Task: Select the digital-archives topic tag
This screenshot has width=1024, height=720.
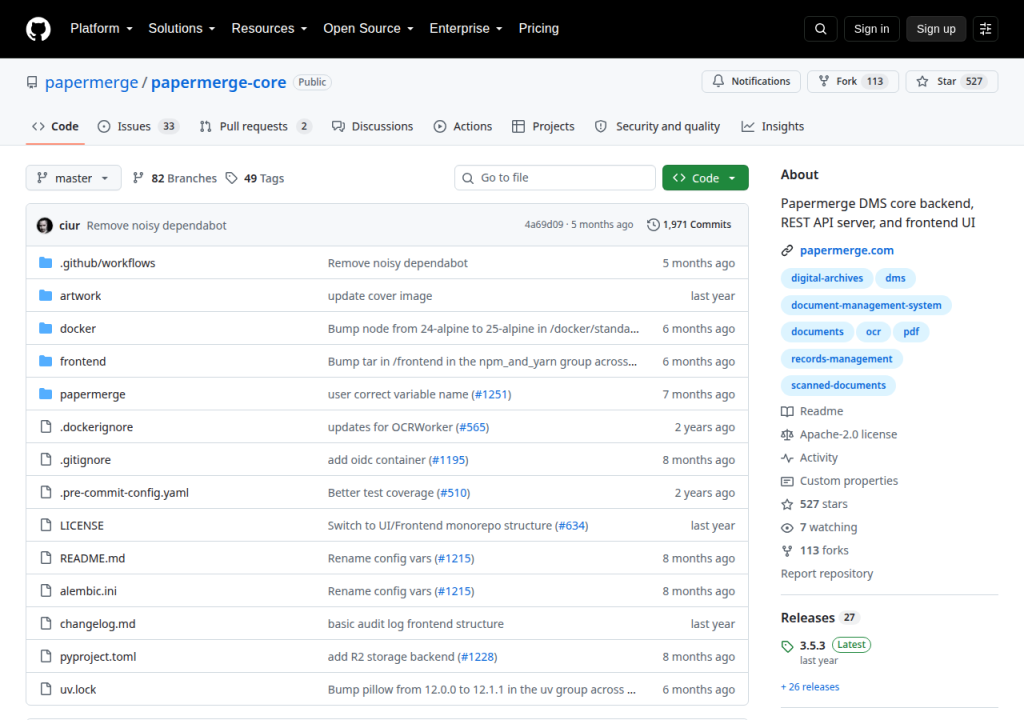Action: click(827, 278)
